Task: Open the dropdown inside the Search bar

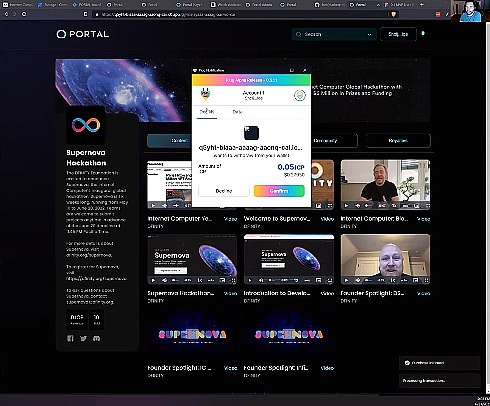Action: click(369, 34)
